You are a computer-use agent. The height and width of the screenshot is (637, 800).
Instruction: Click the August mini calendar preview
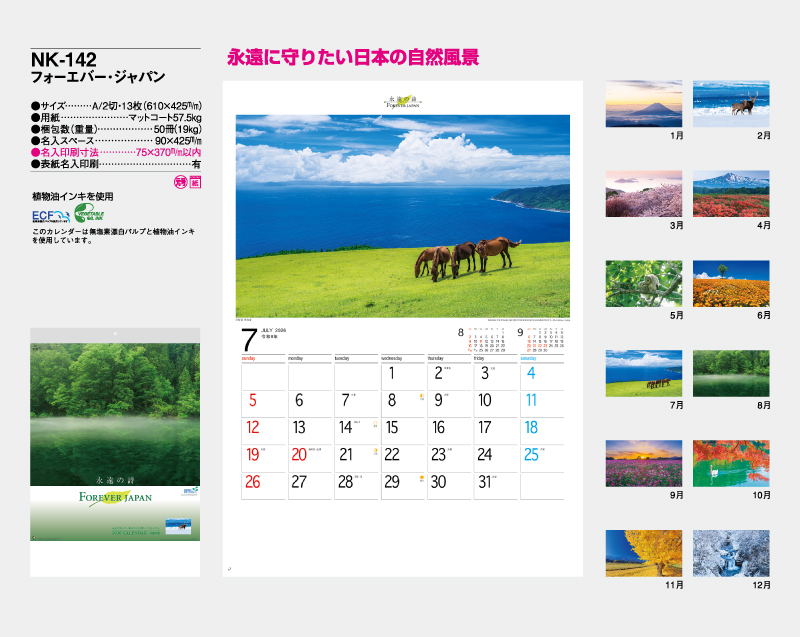click(482, 340)
